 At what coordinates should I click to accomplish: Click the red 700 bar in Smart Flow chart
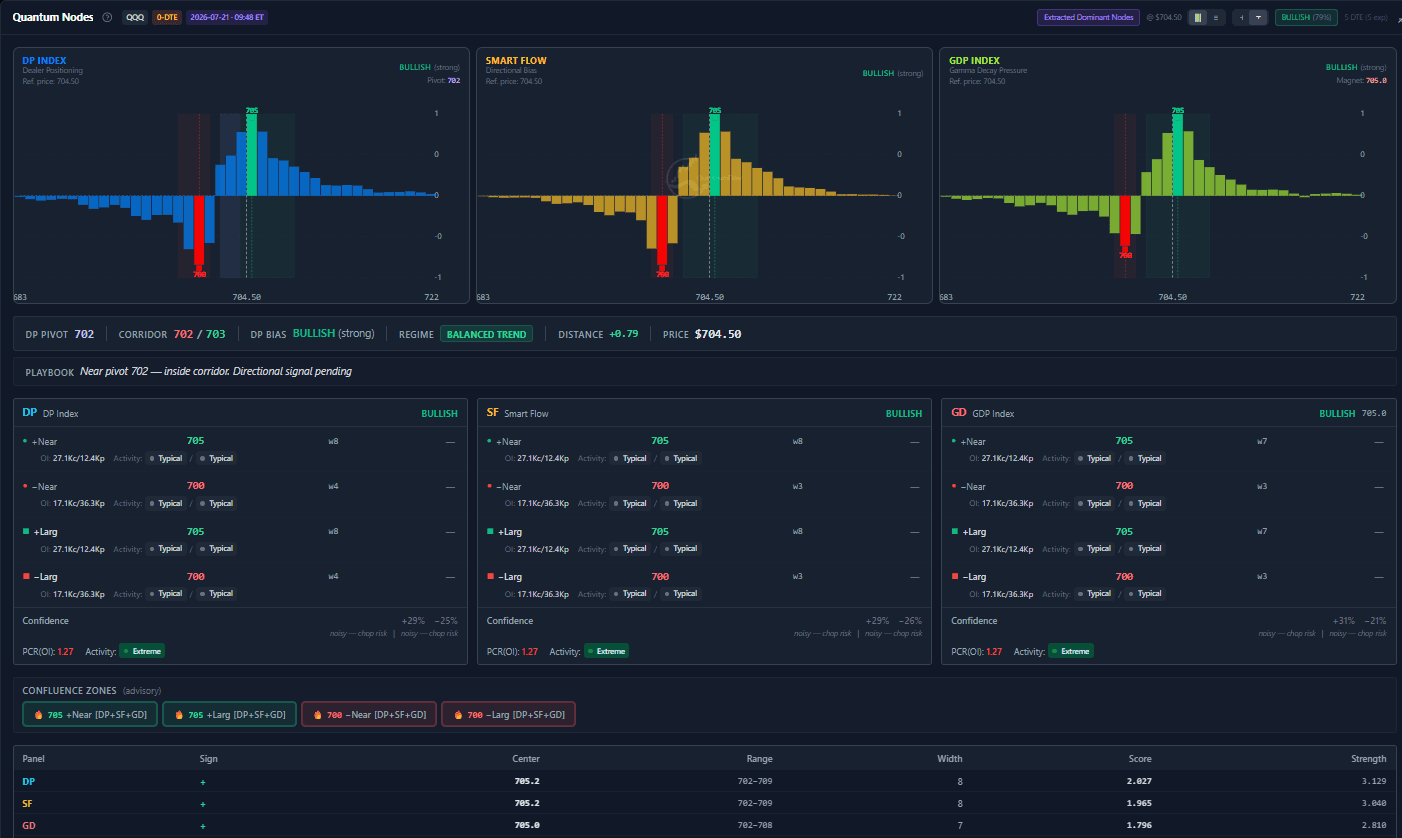pos(662,231)
